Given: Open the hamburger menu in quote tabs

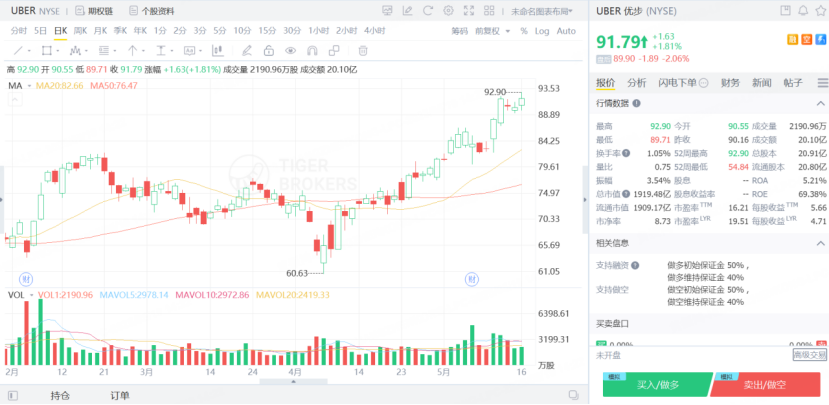Looking at the screenshot, I should [823, 82].
